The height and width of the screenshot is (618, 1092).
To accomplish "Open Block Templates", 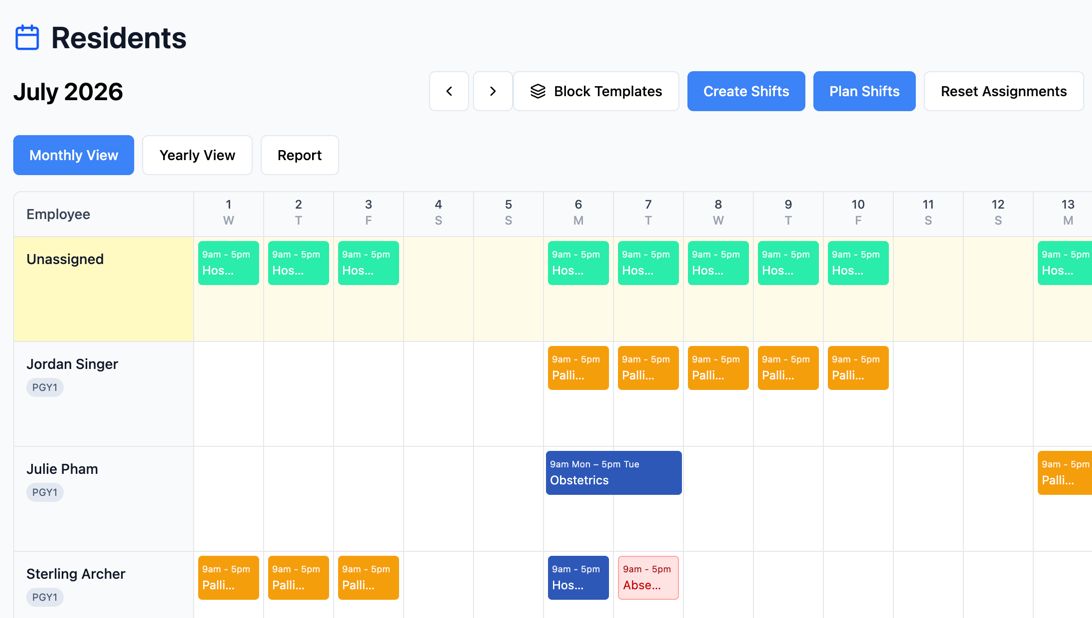I will point(596,91).
